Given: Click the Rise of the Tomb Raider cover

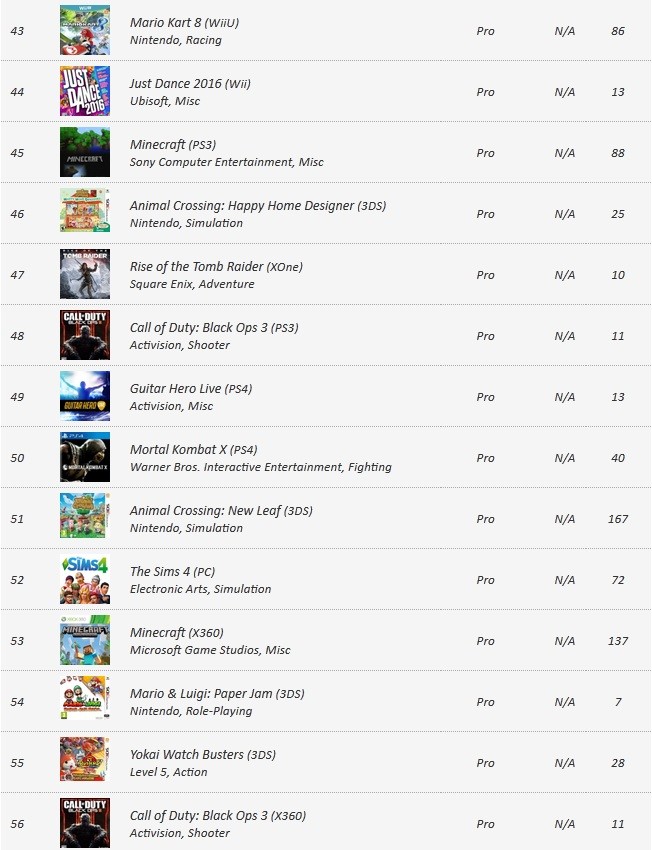Looking at the screenshot, I should pyautogui.click(x=85, y=274).
